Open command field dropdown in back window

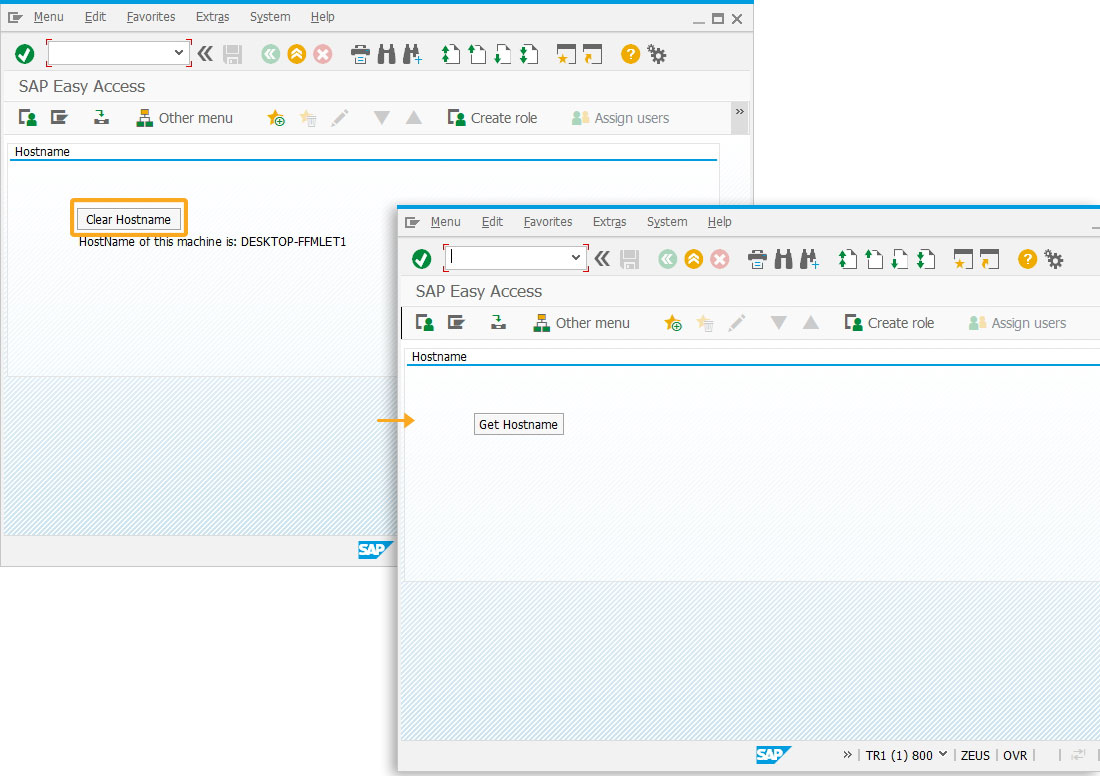(x=179, y=53)
